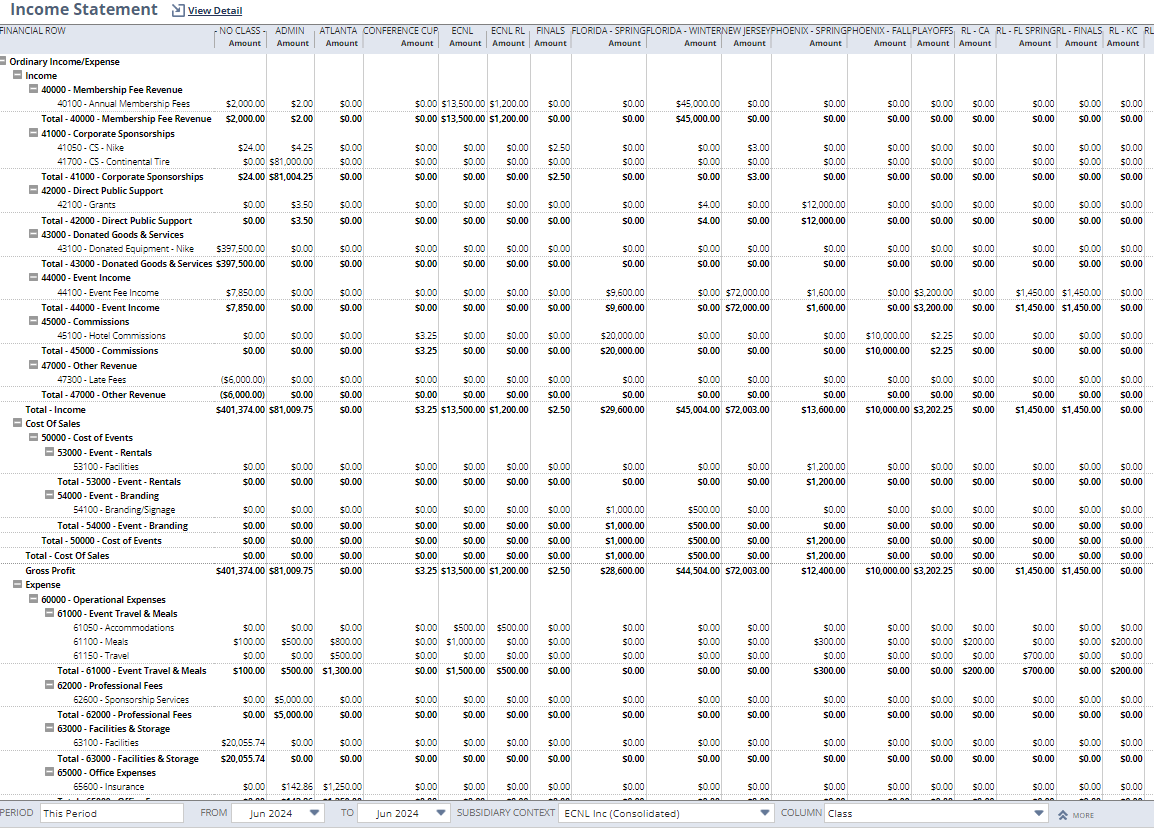Collapse the Ordinary Income/Expense section
Screen dimensions: 1154x829
click(x=4, y=61)
